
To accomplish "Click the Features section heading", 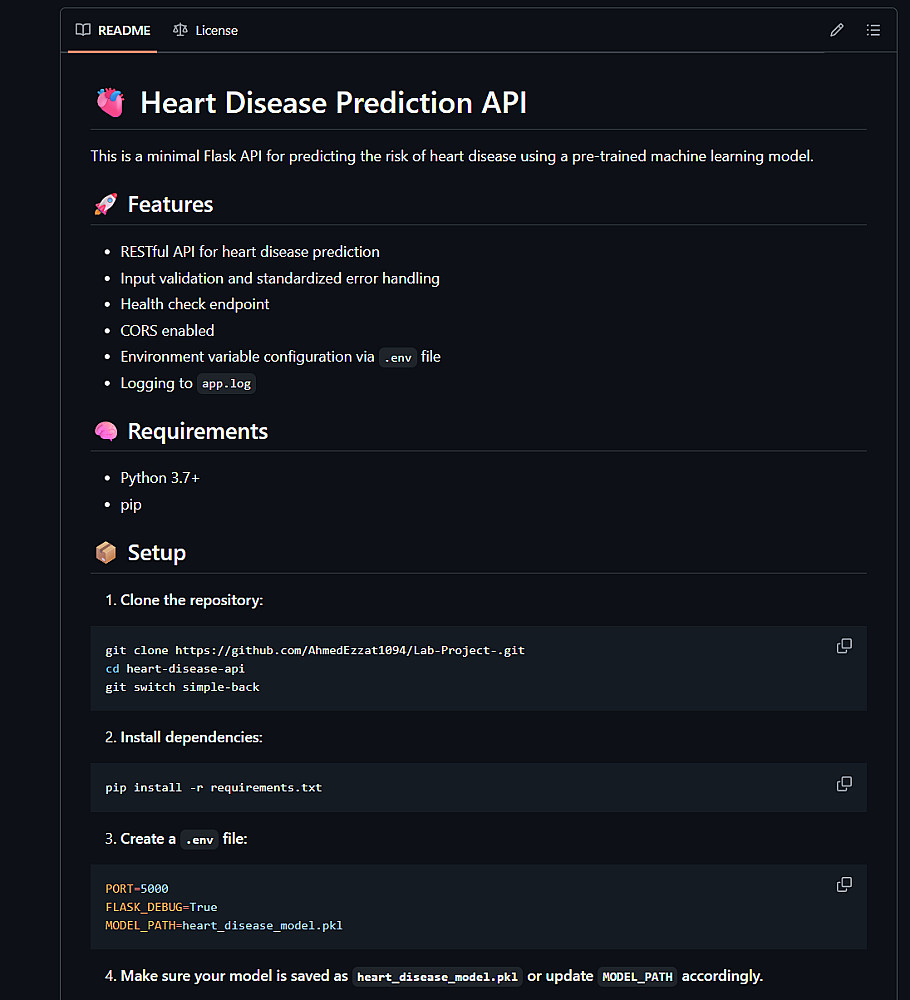I will coord(170,205).
